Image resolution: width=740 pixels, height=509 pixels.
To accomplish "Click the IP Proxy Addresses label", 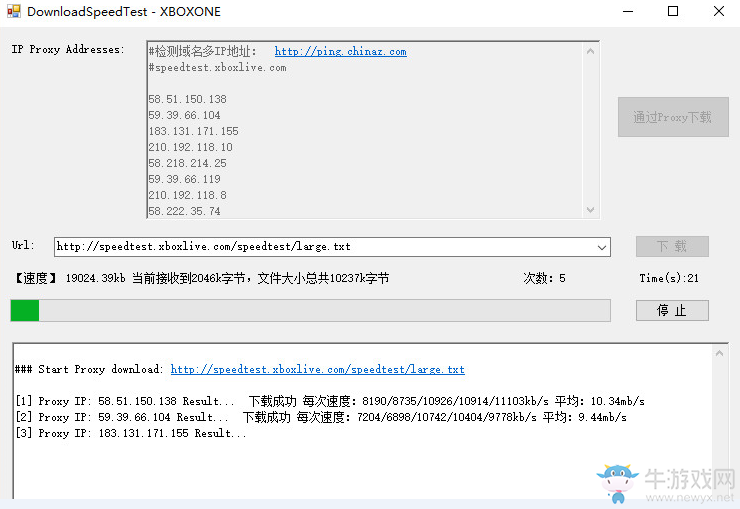I will pos(68,50).
